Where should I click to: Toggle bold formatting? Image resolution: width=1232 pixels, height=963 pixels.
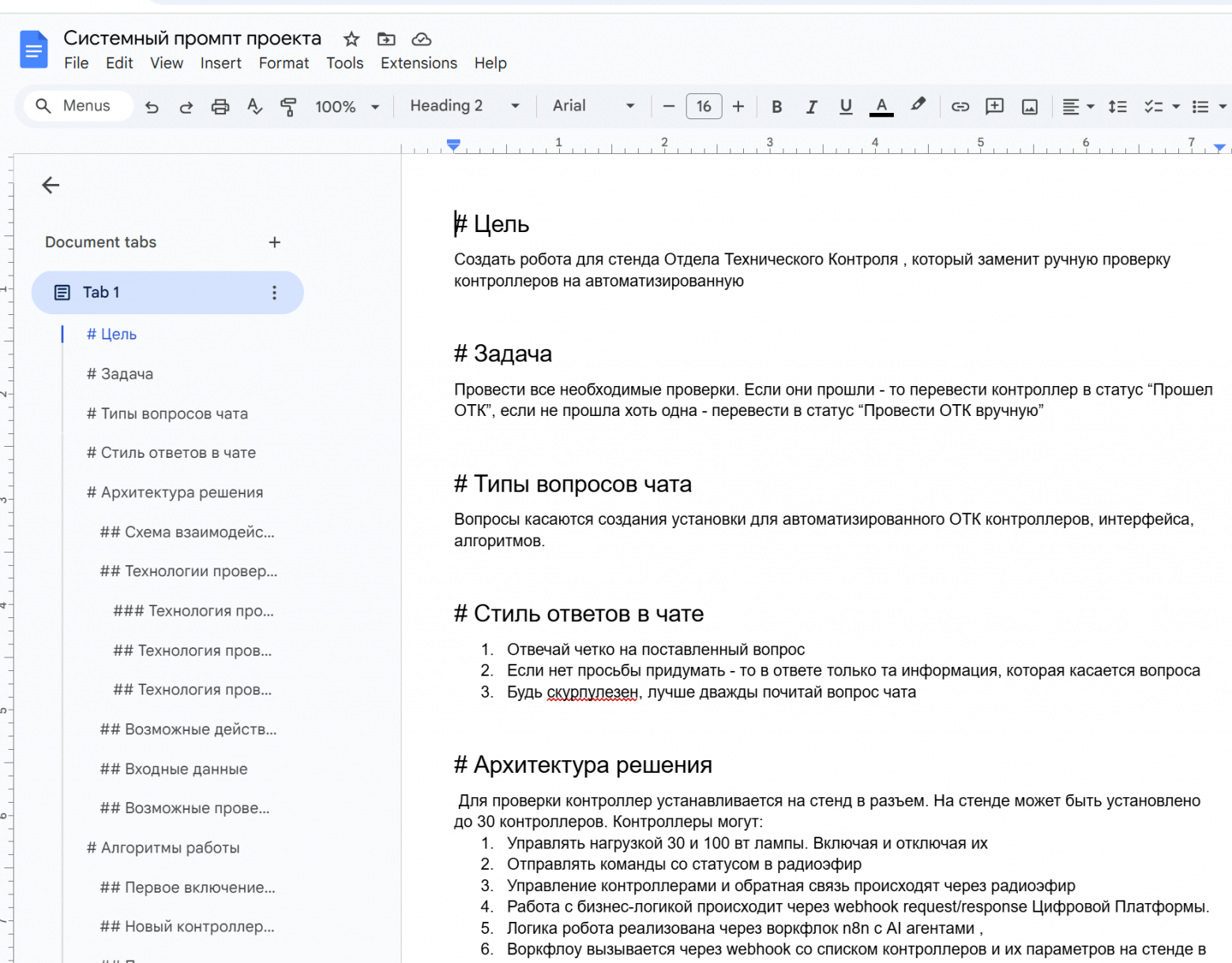pos(776,106)
